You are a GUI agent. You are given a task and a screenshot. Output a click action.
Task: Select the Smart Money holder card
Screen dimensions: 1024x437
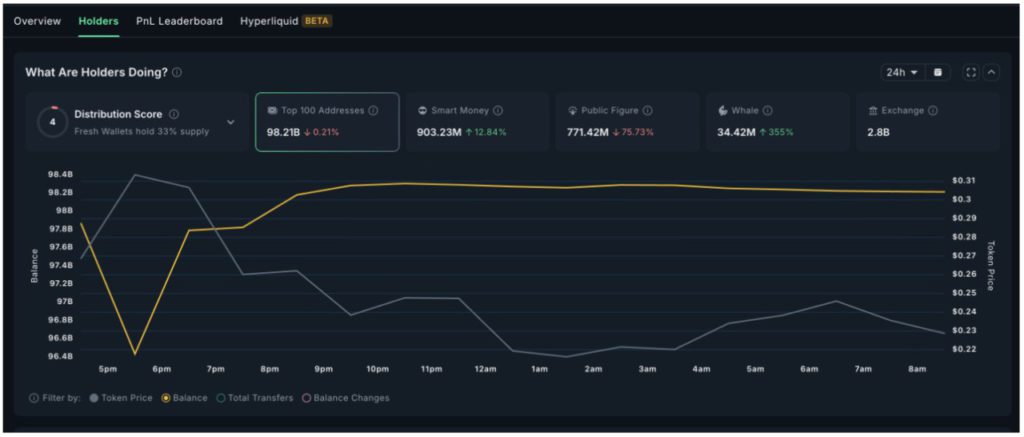pyautogui.click(x=478, y=122)
